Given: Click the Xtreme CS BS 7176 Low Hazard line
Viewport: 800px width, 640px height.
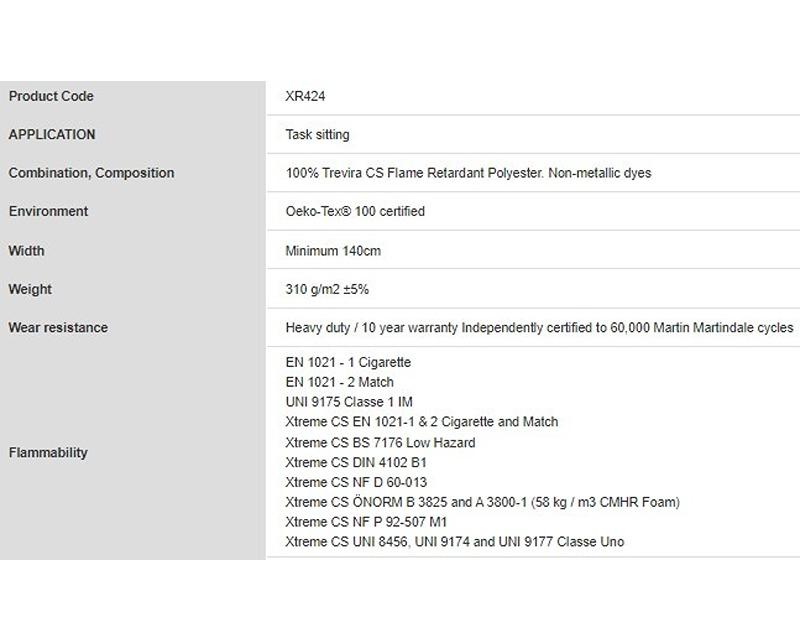Looking at the screenshot, I should pos(380,442).
